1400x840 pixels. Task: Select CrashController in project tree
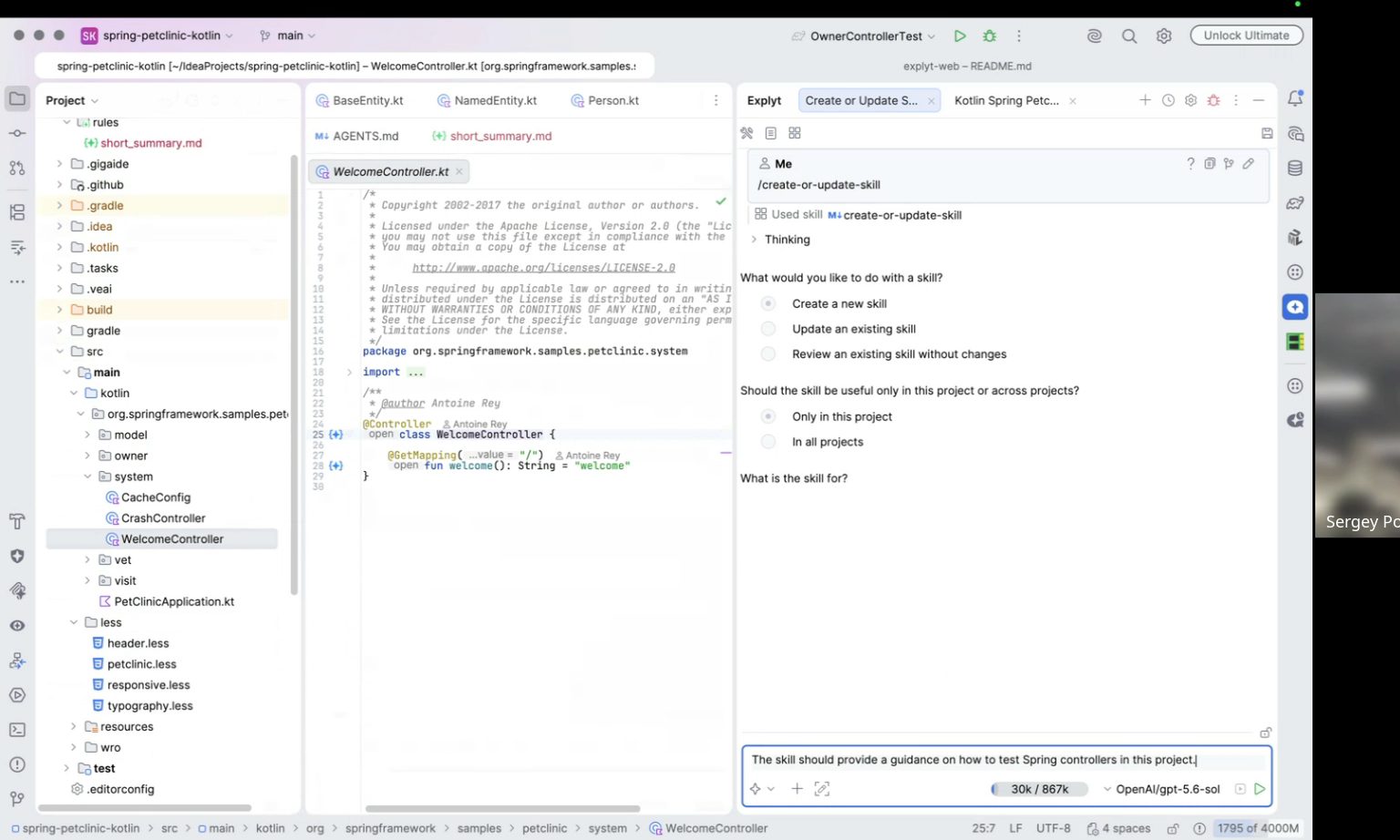click(163, 518)
